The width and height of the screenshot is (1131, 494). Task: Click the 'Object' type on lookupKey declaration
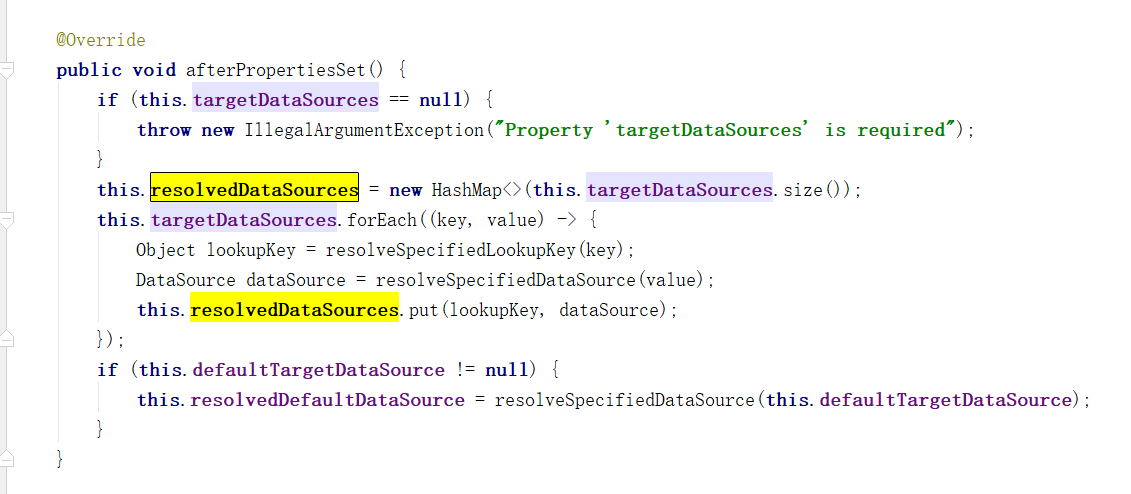(x=165, y=250)
